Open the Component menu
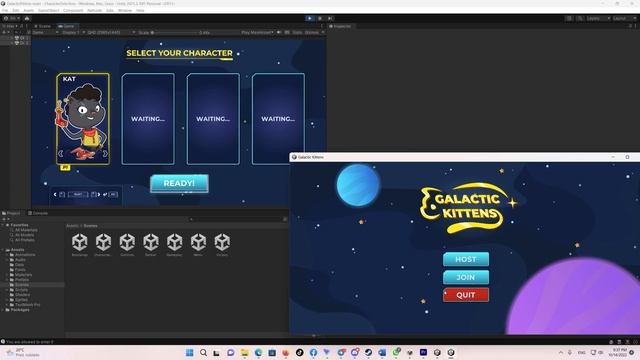 click(x=73, y=10)
